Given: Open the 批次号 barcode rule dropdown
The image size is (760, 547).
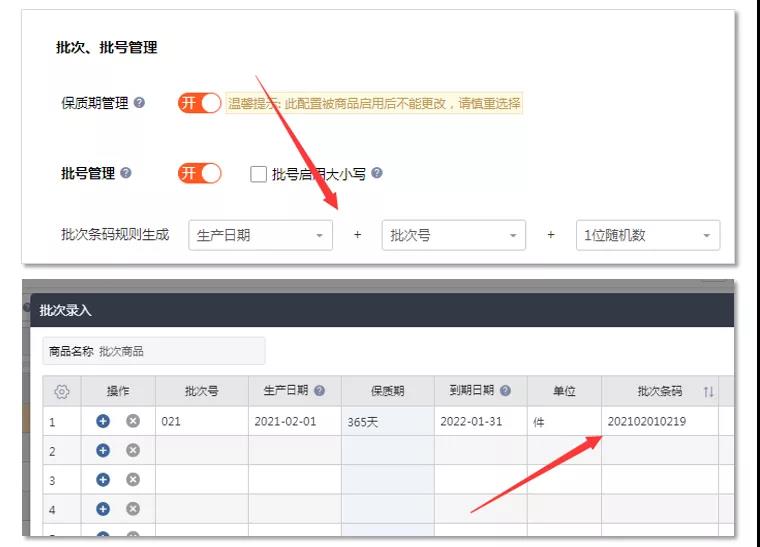Looking at the screenshot, I should coord(453,236).
